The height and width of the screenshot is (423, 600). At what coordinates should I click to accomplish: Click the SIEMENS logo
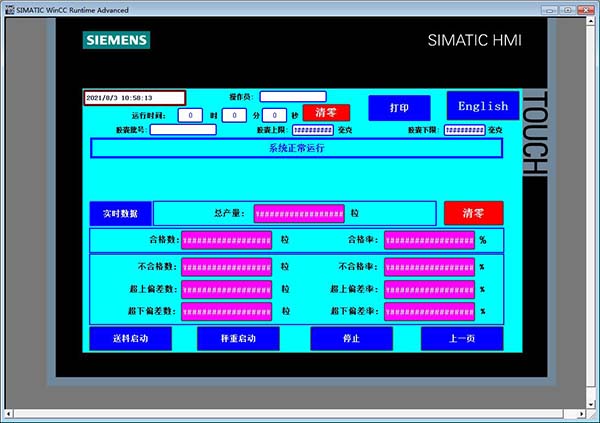[116, 40]
